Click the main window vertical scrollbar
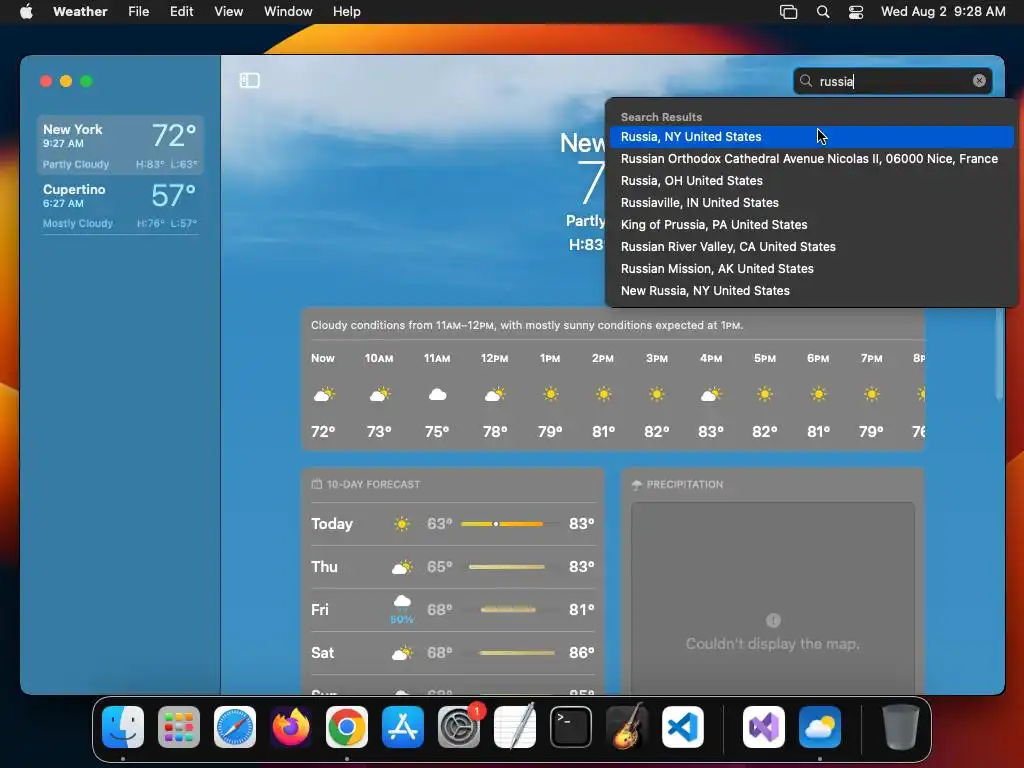Image resolution: width=1024 pixels, height=768 pixels. pos(999,353)
